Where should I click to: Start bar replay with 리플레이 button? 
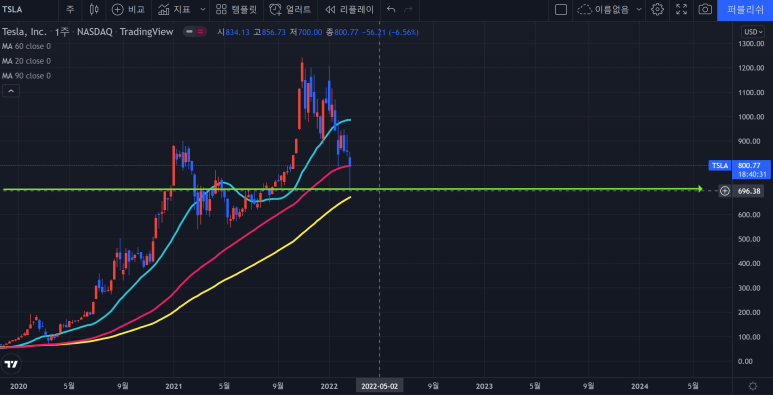(350, 9)
